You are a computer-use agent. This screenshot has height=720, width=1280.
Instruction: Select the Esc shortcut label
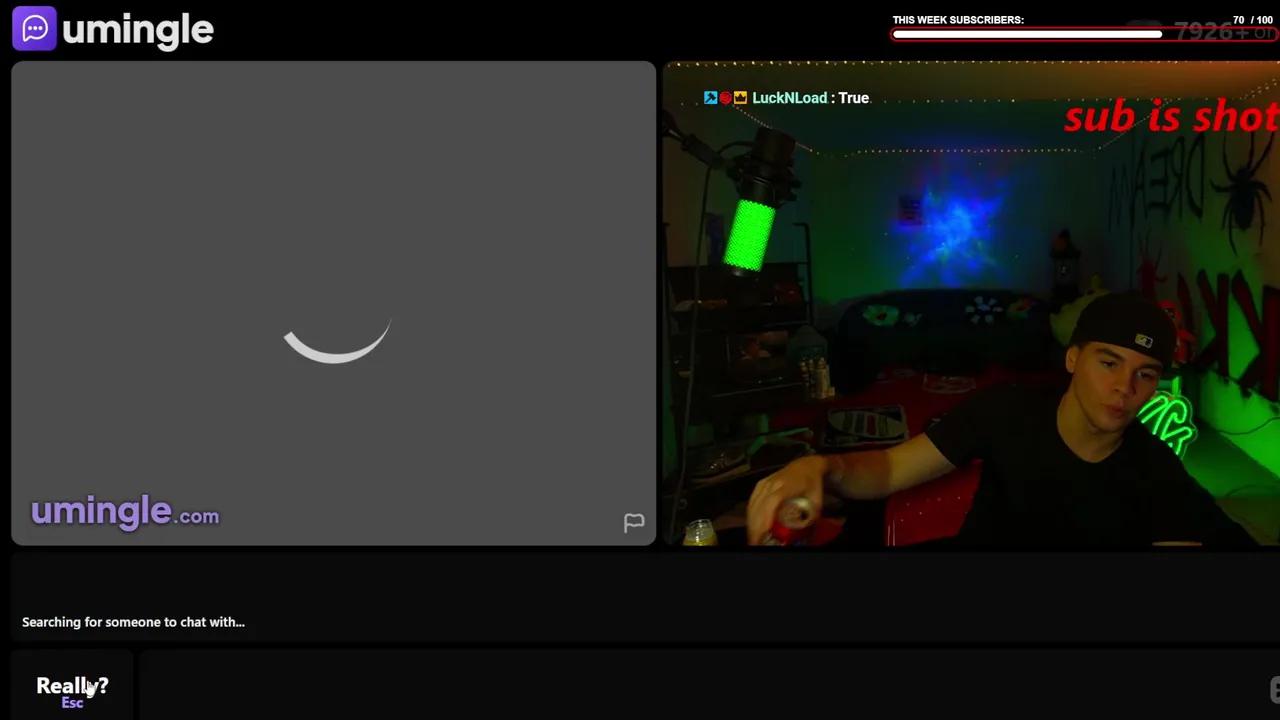coord(72,701)
